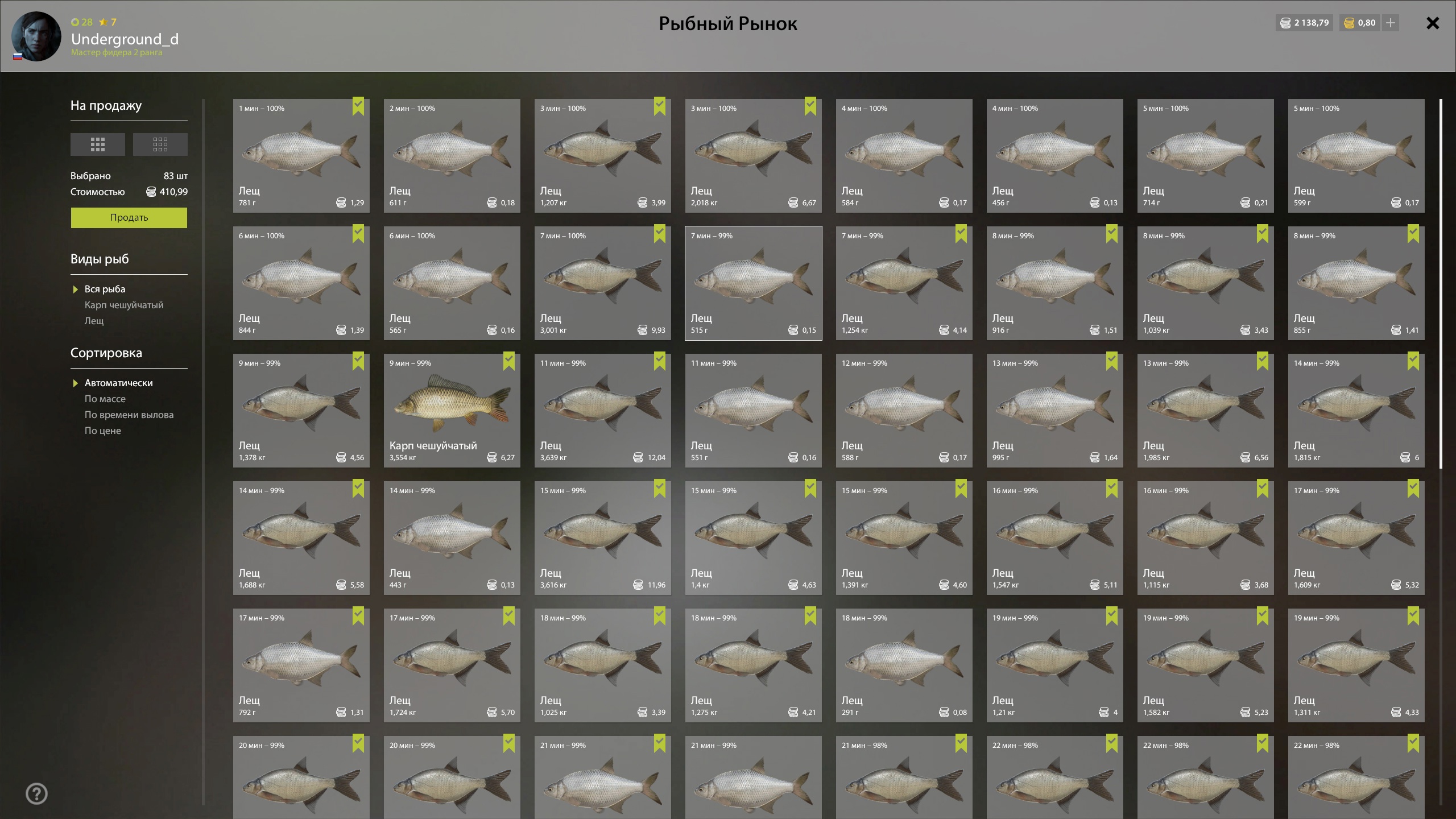Filter fish list by Лещ

click(94, 321)
